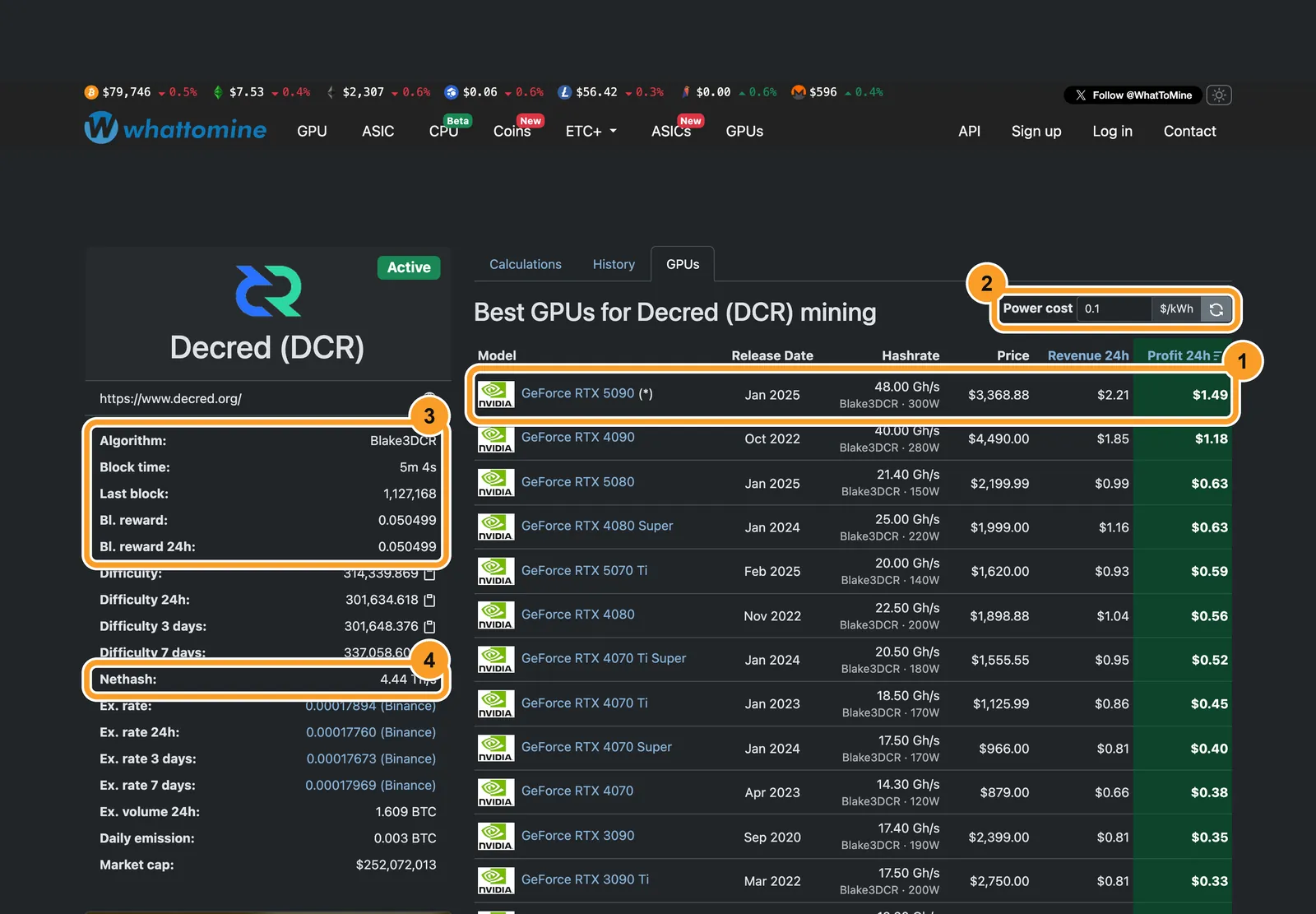Image resolution: width=1316 pixels, height=914 pixels.
Task: Open the GPUs menu item
Action: [x=744, y=131]
